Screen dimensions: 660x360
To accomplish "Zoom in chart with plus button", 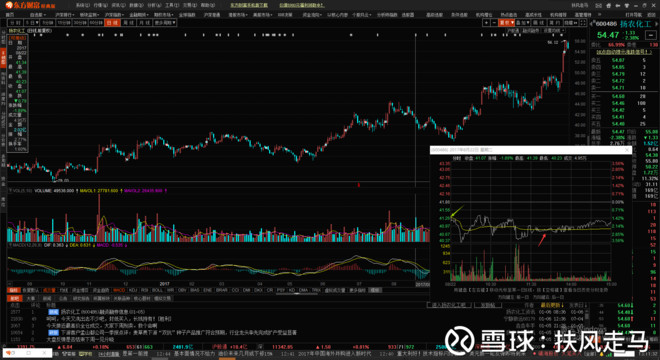I will [x=486, y=22].
